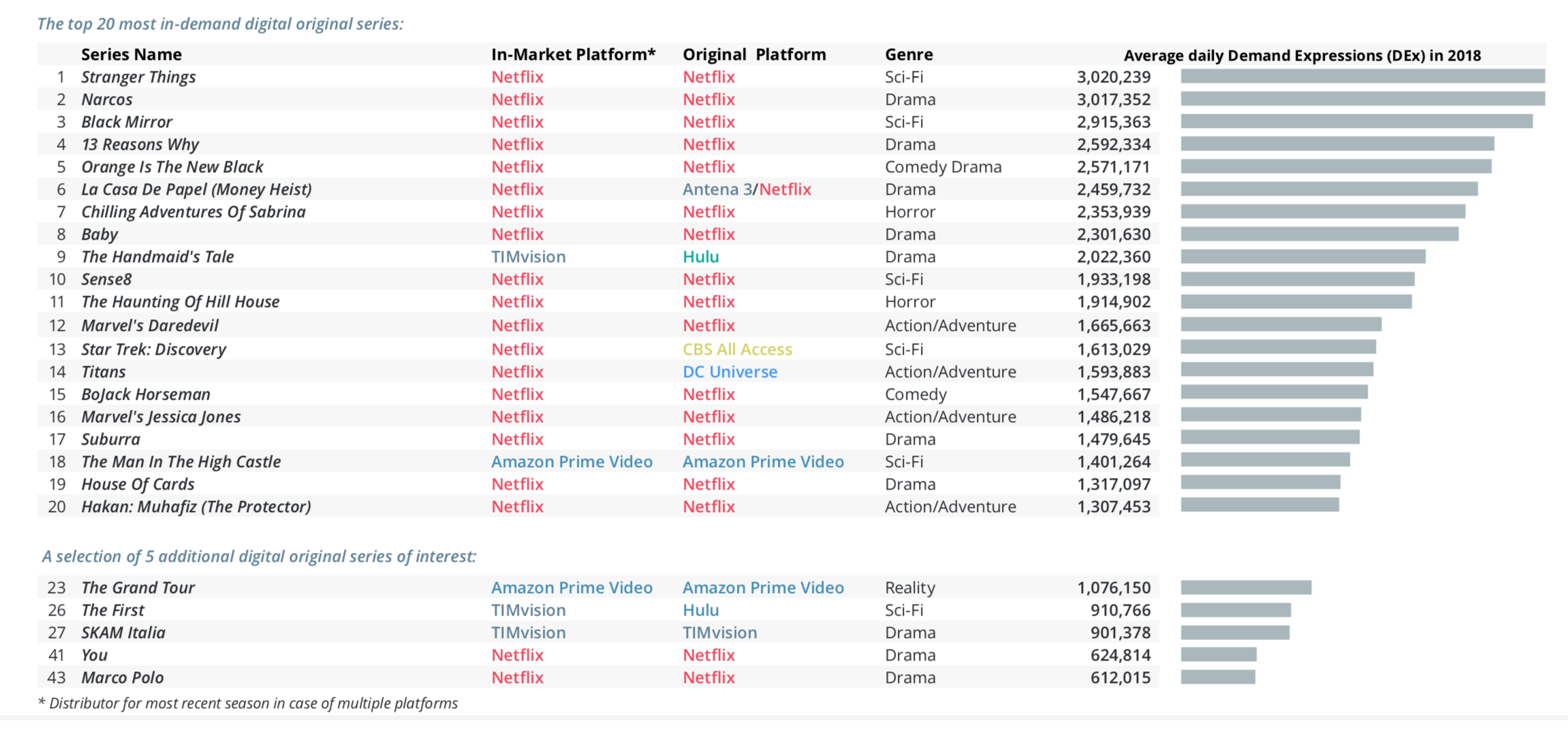
Task: Click the Hulu label for The Handmaid's Tale
Action: (x=701, y=257)
